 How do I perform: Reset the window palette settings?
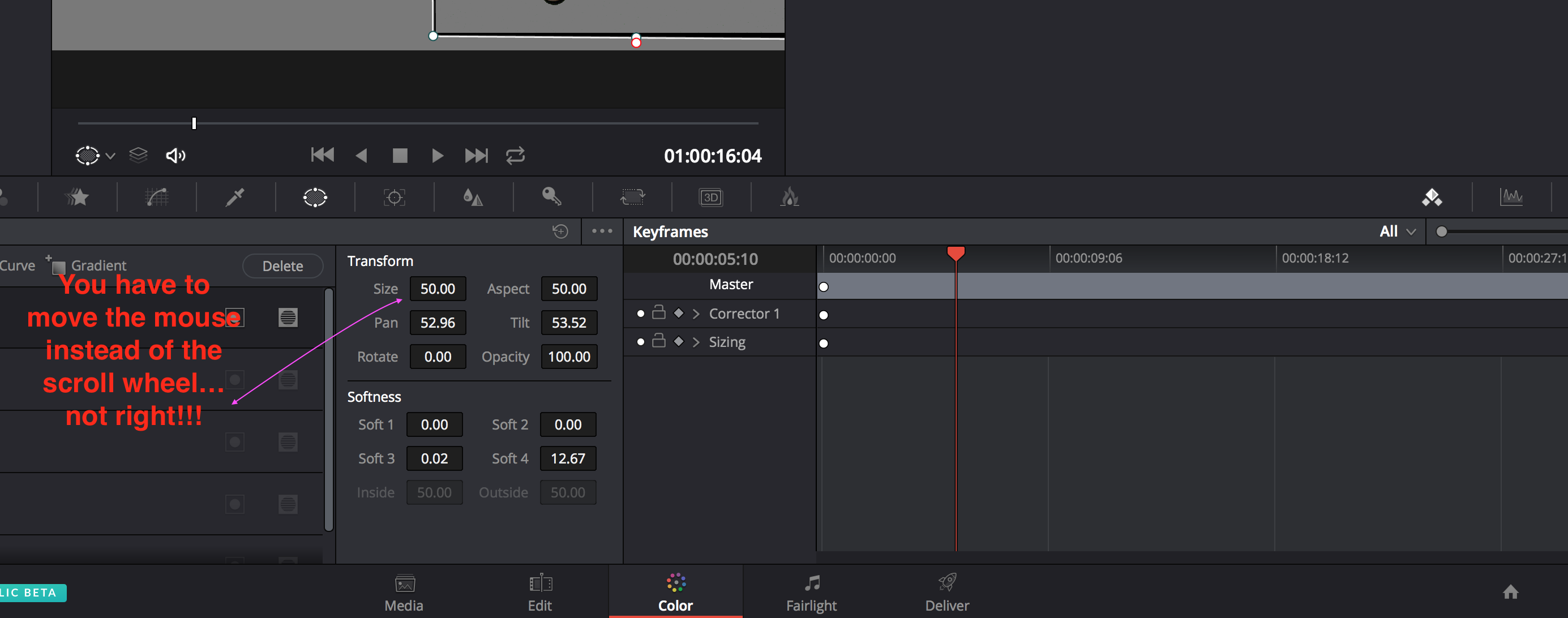point(560,231)
